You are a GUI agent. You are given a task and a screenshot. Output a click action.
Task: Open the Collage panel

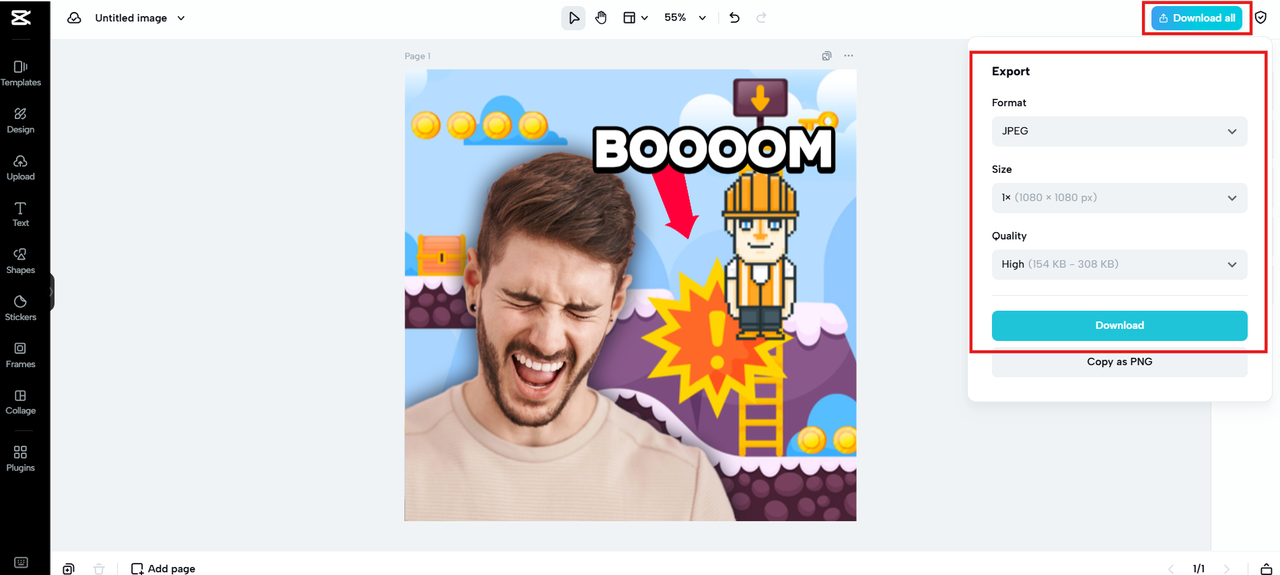20,402
